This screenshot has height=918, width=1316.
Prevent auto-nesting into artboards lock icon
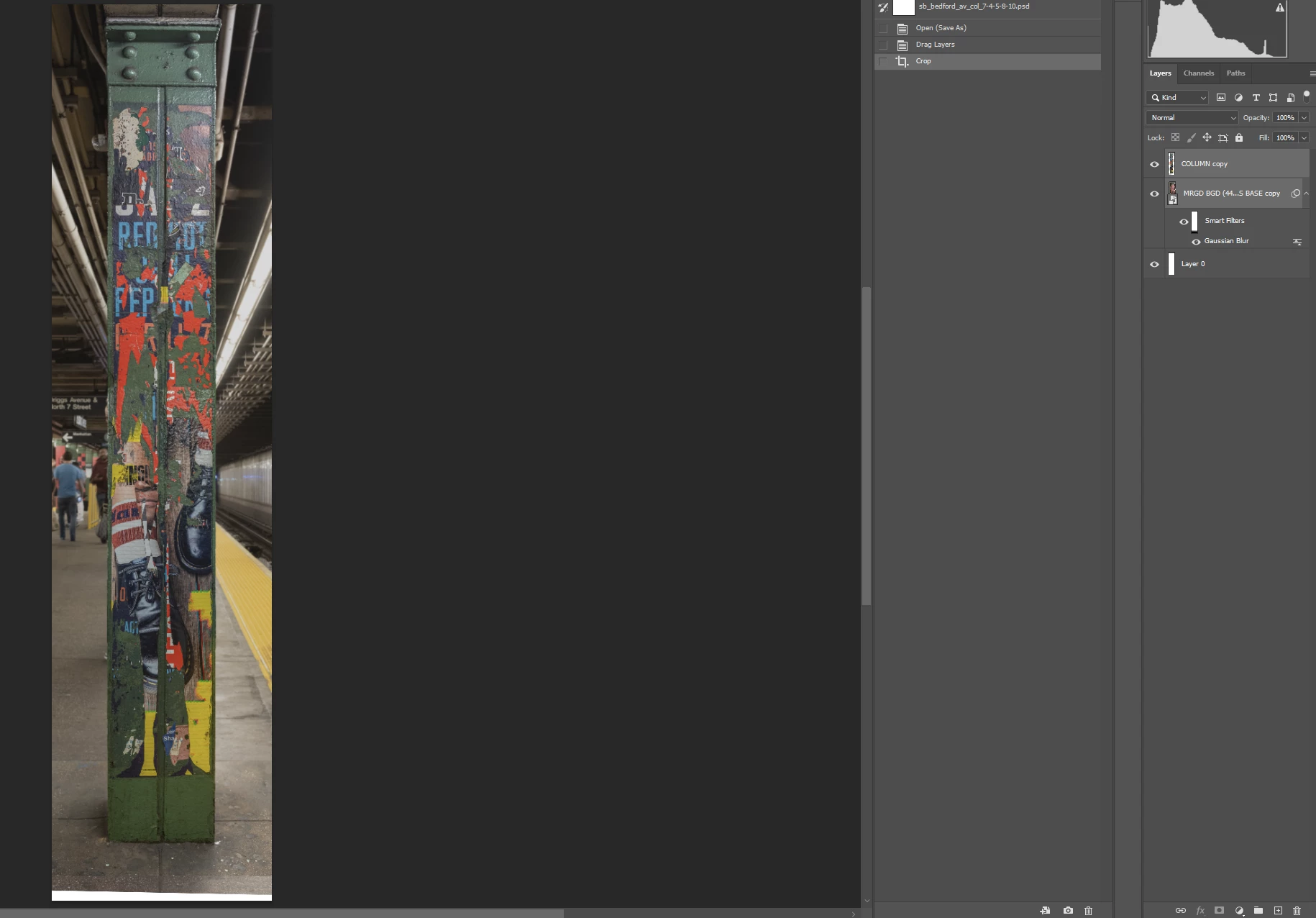tap(1223, 137)
